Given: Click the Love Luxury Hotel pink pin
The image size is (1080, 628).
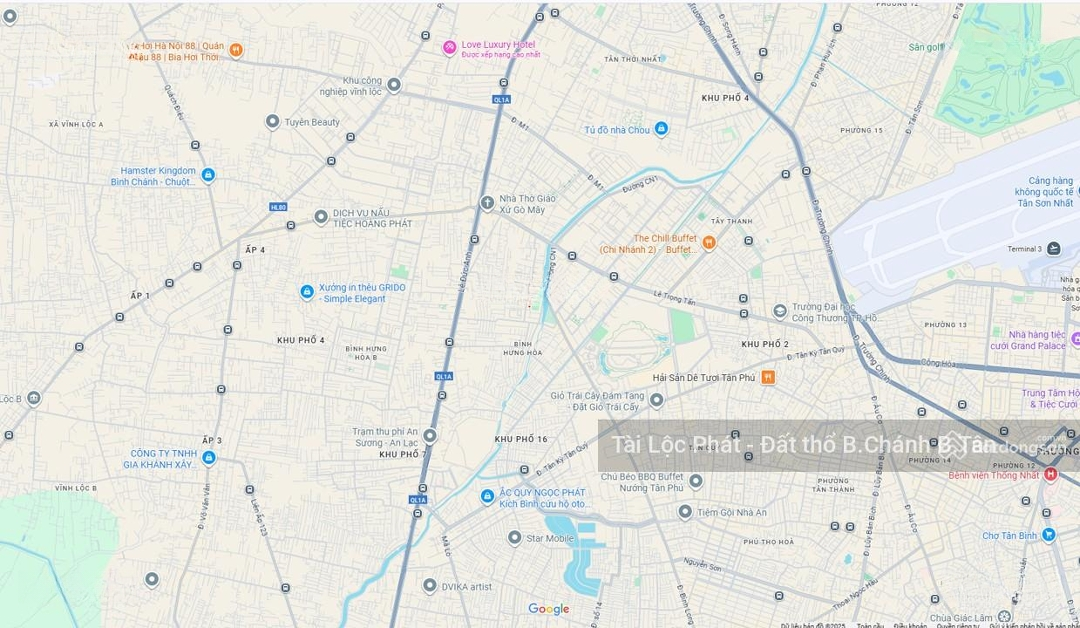Looking at the screenshot, I should click(450, 47).
